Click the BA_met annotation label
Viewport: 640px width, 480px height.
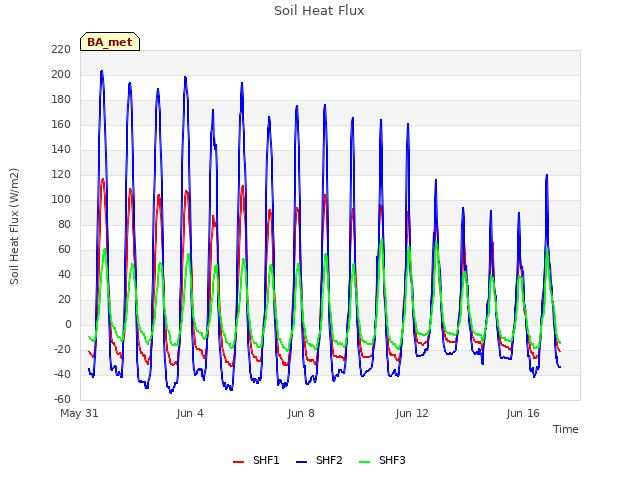point(110,42)
